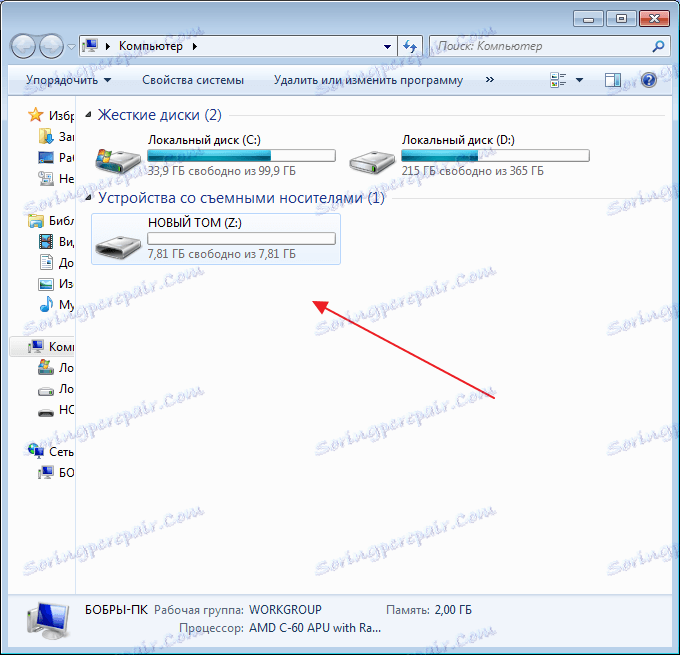Refresh the Компьютер view
Viewport: 680px width, 655px height.
tap(410, 46)
